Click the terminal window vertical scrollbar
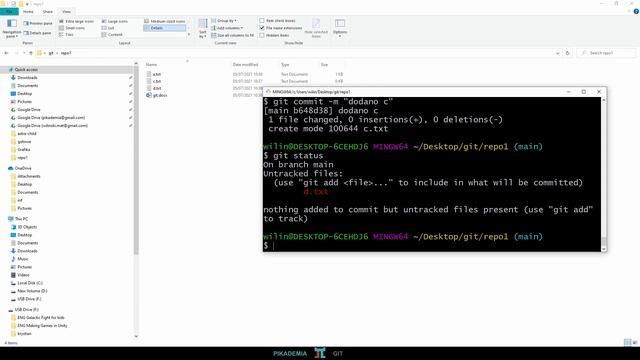This screenshot has width=640, height=360. point(604,174)
